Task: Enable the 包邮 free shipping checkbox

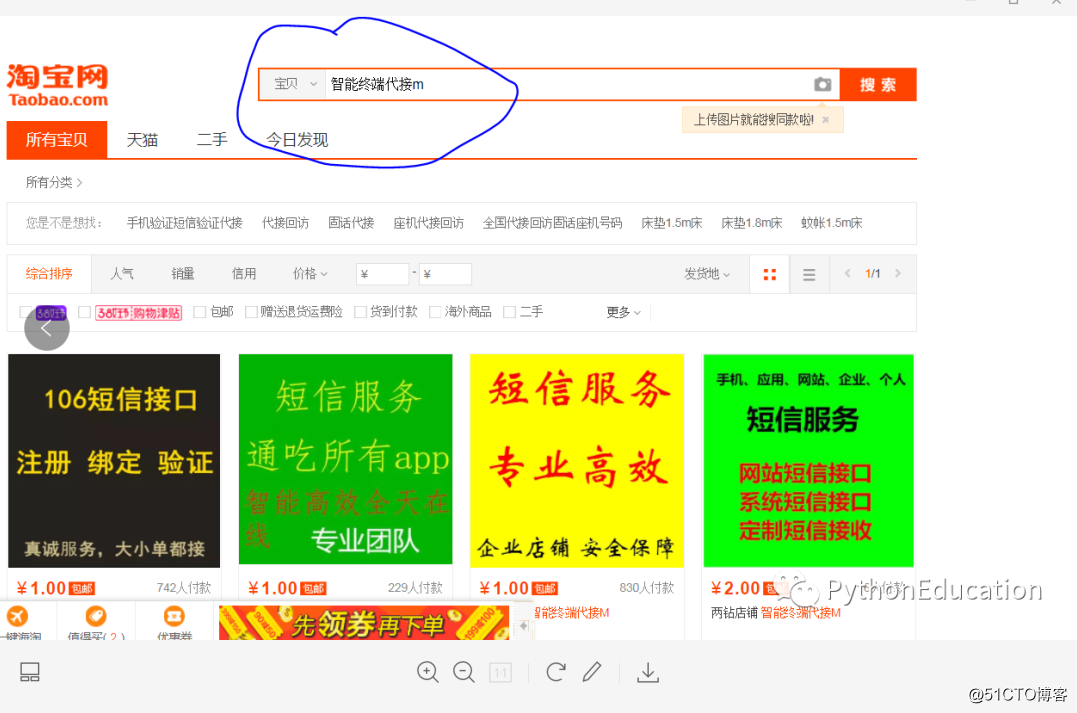Action: pos(199,311)
